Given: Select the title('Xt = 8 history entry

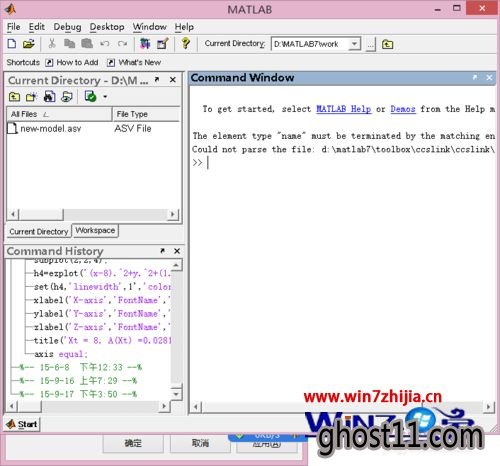Looking at the screenshot, I should [102, 340].
